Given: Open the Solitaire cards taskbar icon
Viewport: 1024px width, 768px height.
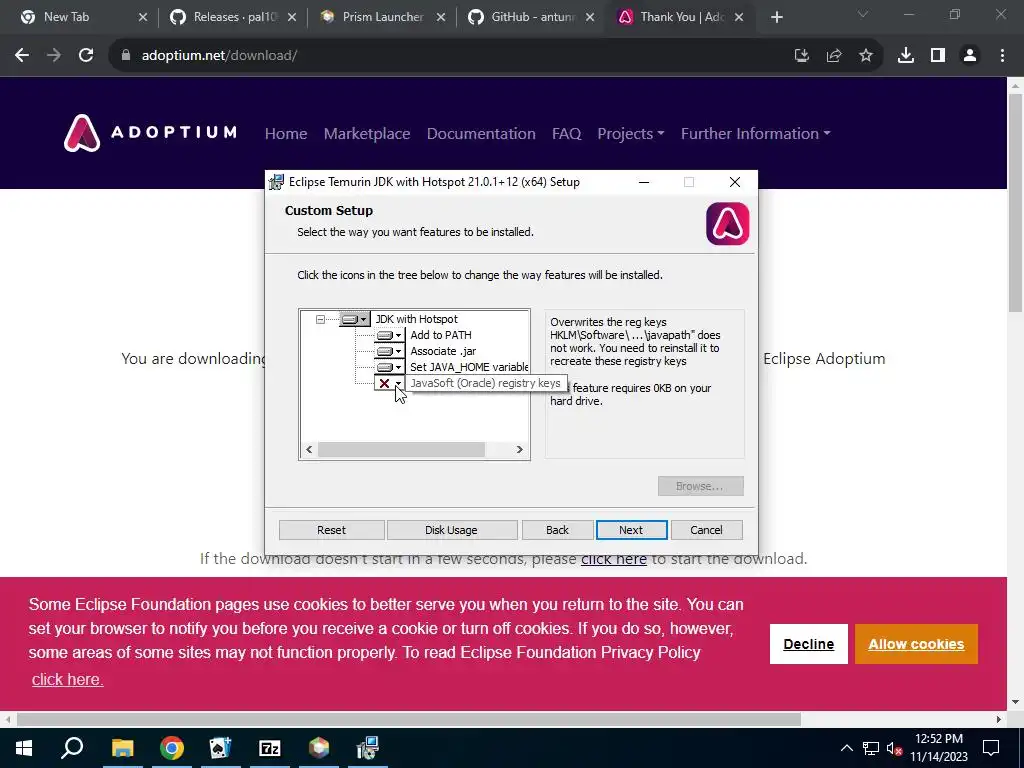Looking at the screenshot, I should [220, 748].
